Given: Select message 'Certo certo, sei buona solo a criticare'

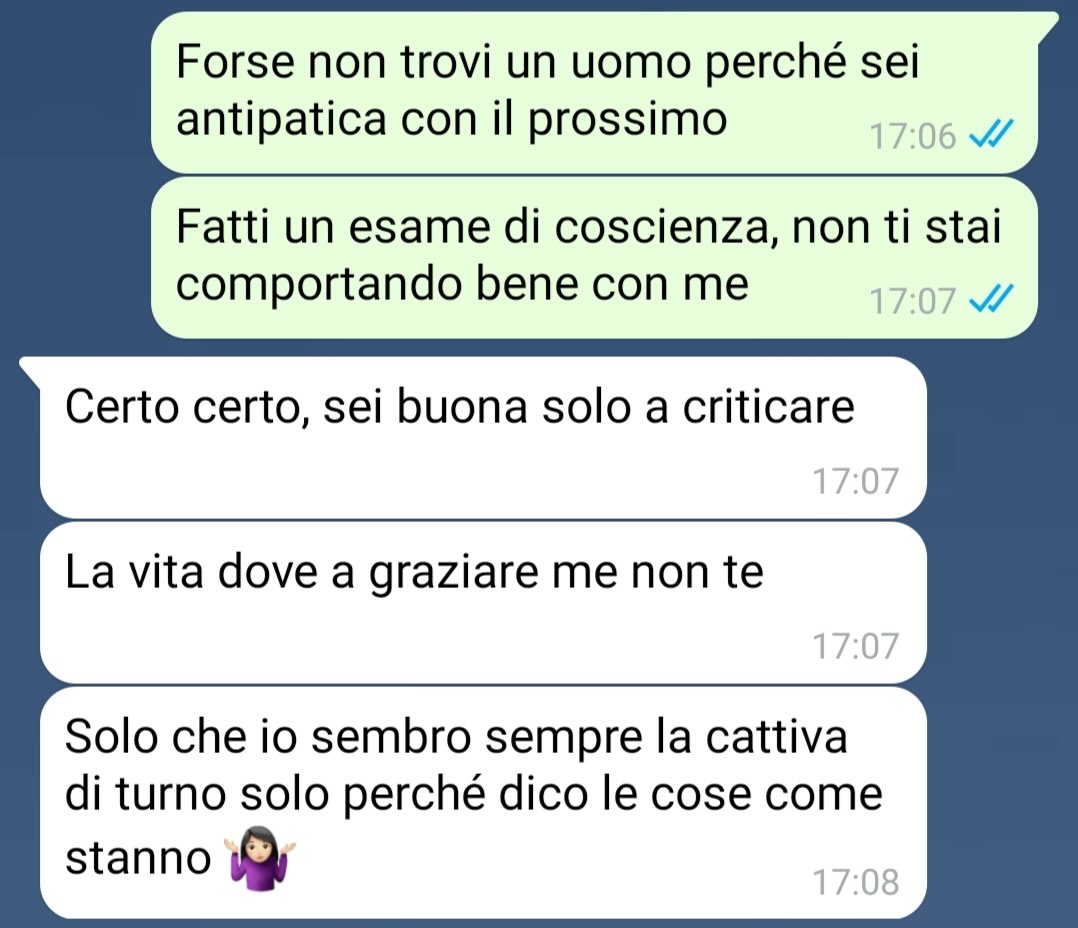Looking at the screenshot, I should click(483, 437).
